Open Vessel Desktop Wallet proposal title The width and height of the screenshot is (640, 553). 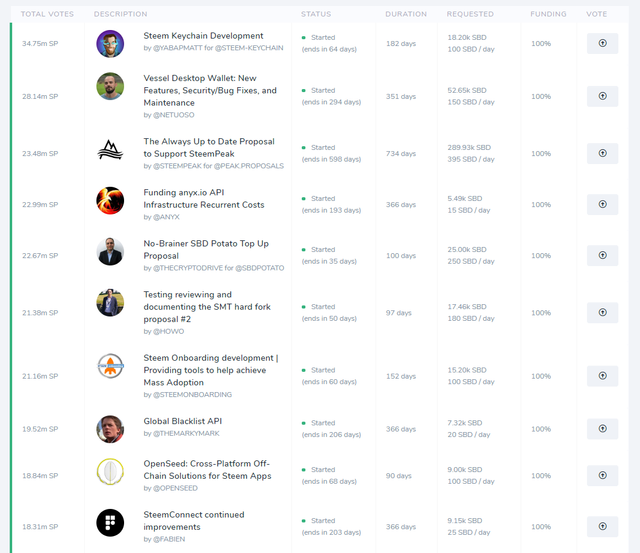[210, 90]
